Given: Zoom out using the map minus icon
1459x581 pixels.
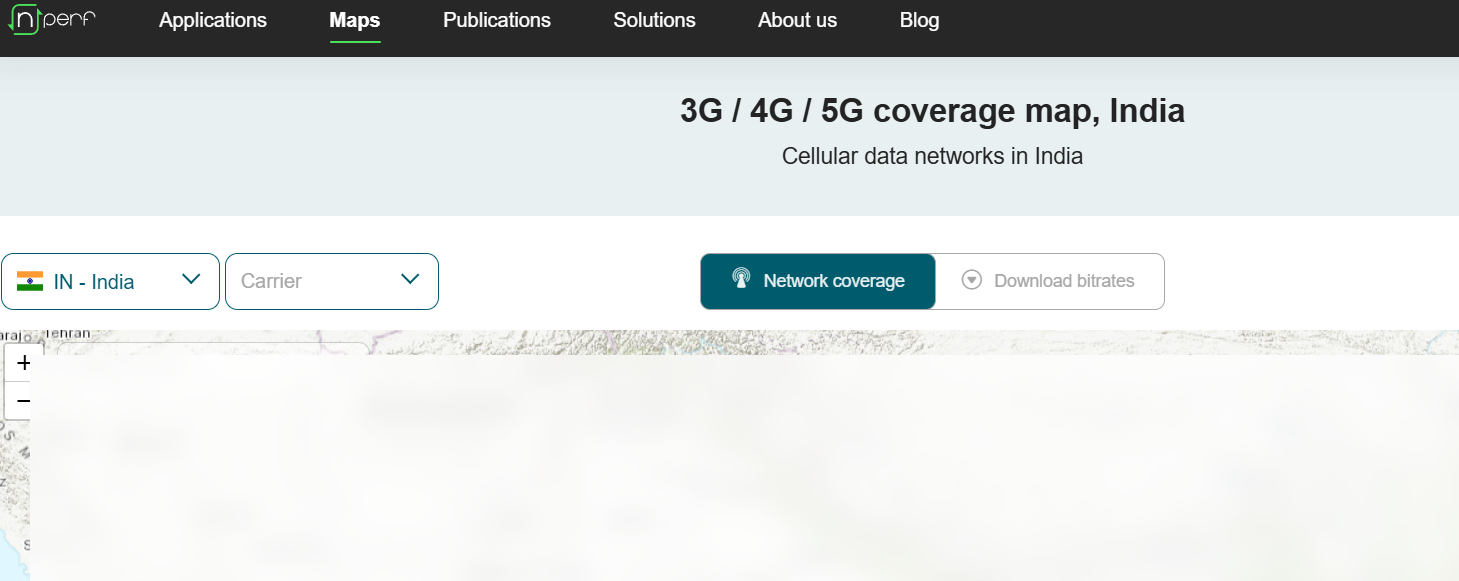Looking at the screenshot, I should tap(23, 400).
